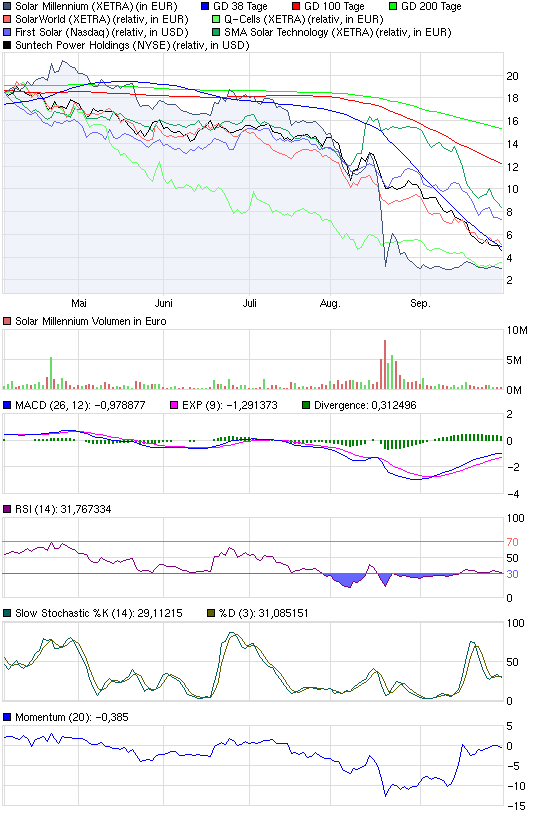Click the olive %D (3) legend swatch
Viewport: 545px width, 814px height.
click(211, 613)
